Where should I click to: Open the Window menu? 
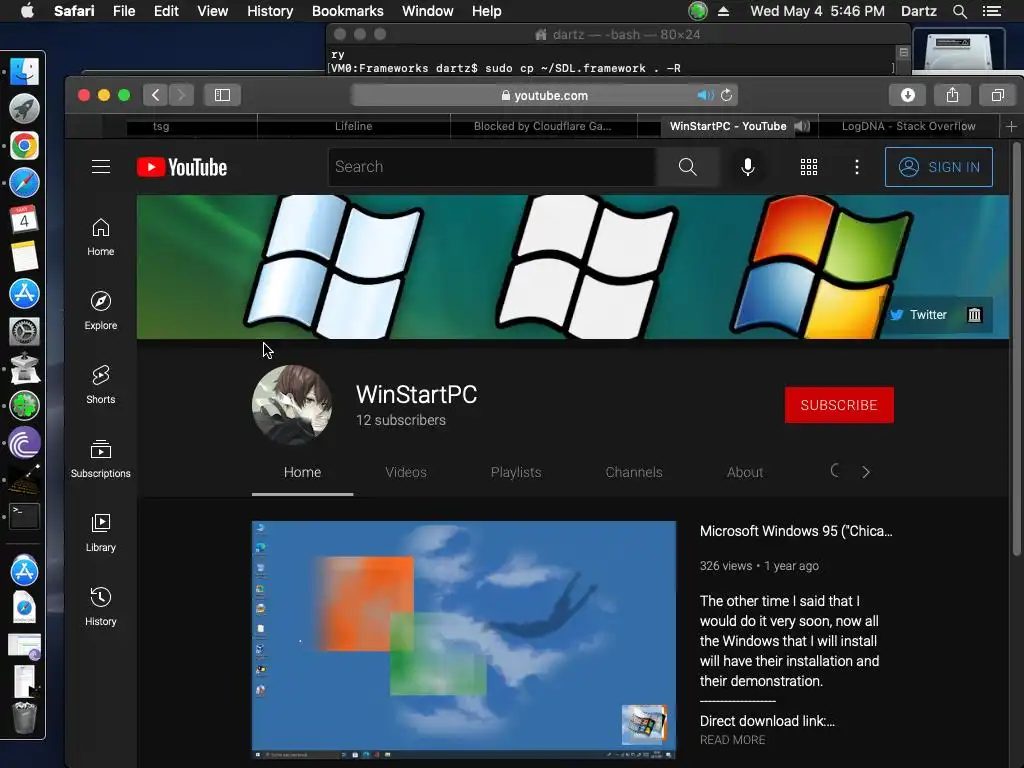[x=428, y=11]
